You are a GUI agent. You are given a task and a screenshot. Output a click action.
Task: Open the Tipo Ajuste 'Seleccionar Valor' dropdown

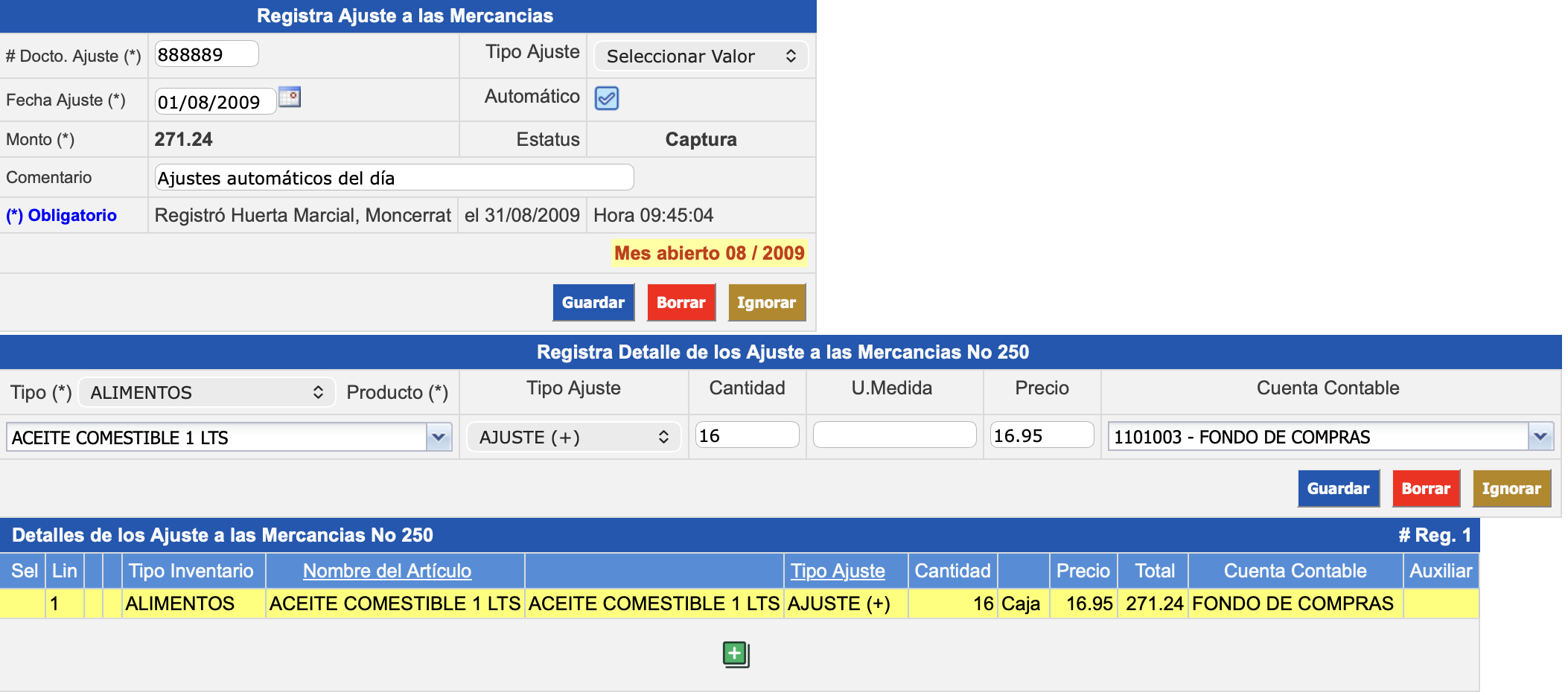(x=700, y=57)
